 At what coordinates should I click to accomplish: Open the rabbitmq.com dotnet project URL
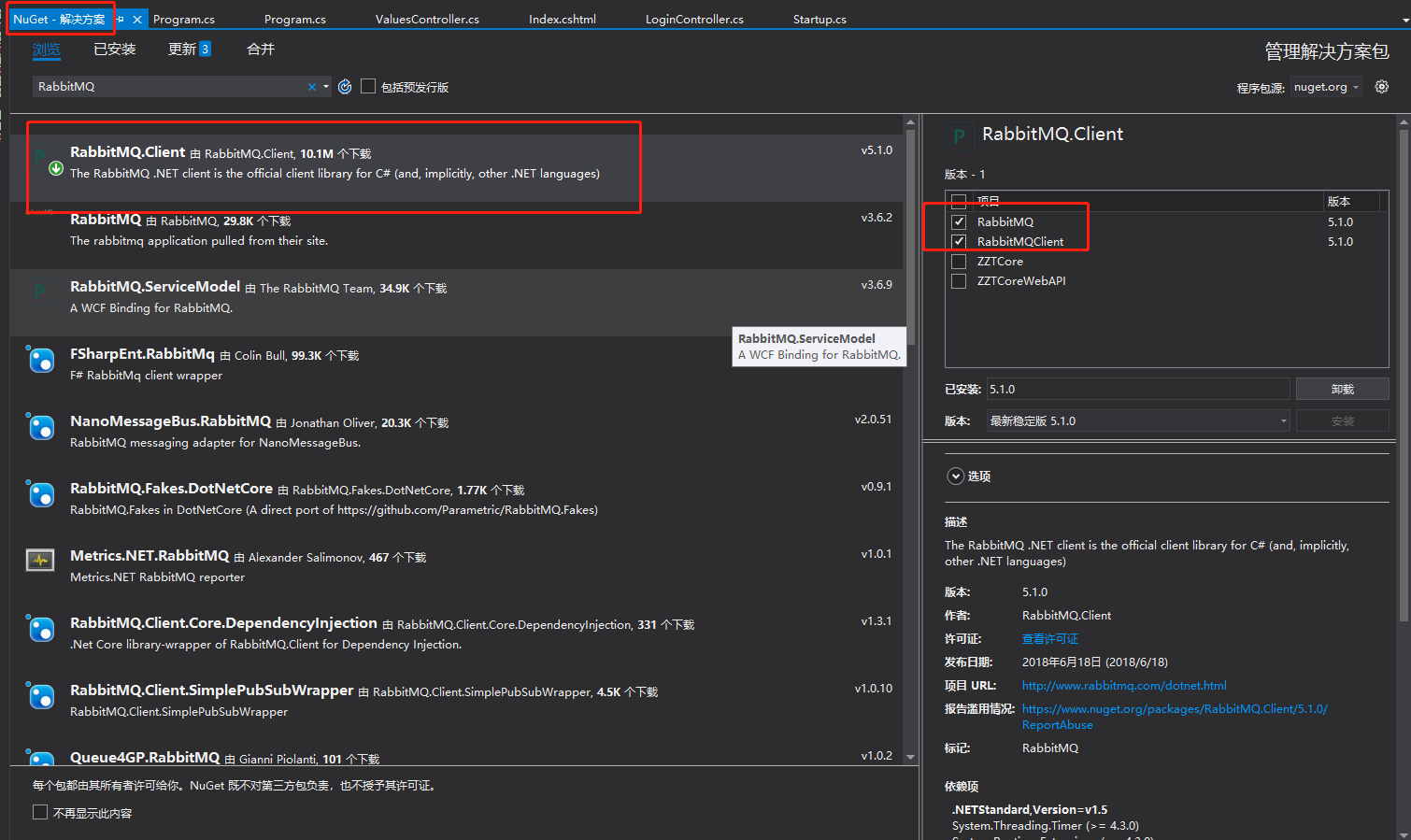pyautogui.click(x=1124, y=685)
